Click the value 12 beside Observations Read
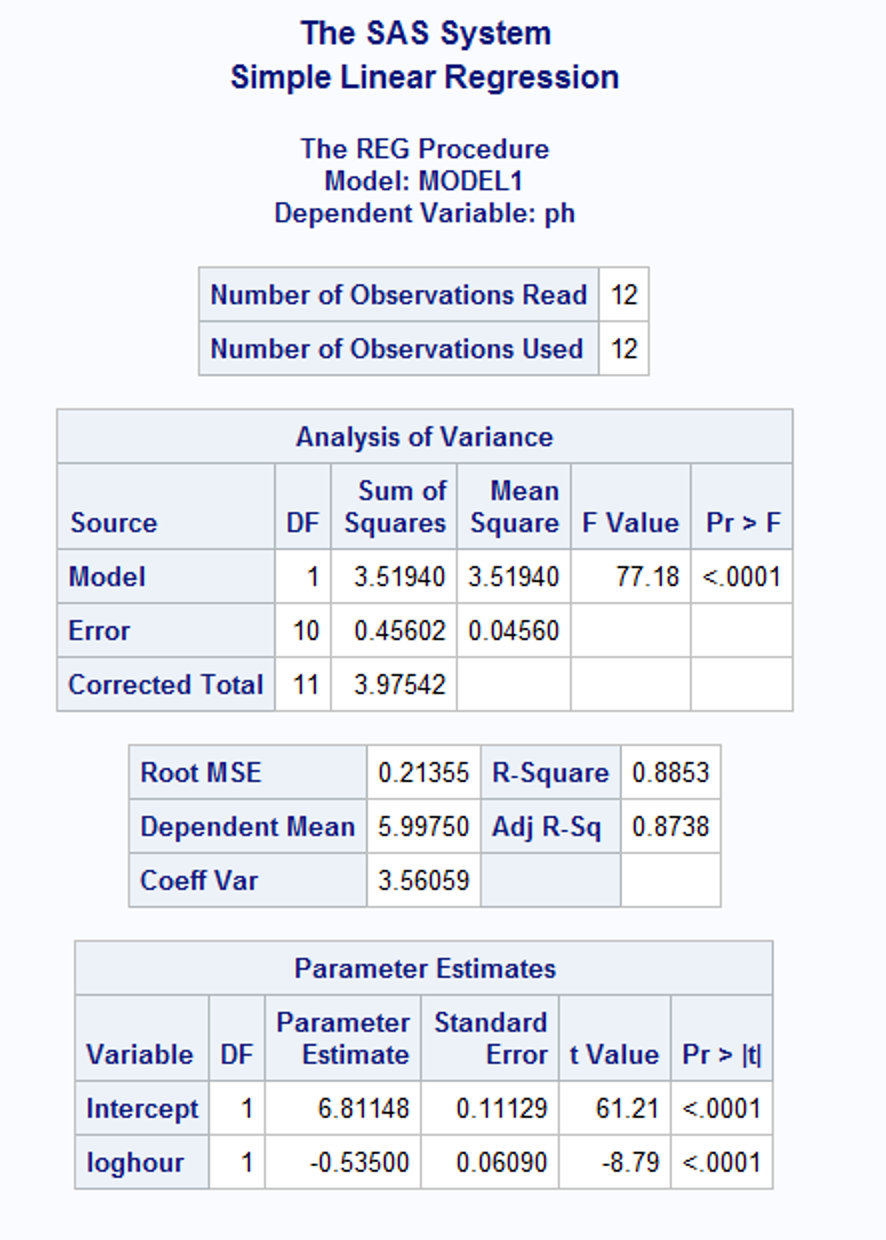886x1240 pixels. [x=624, y=295]
